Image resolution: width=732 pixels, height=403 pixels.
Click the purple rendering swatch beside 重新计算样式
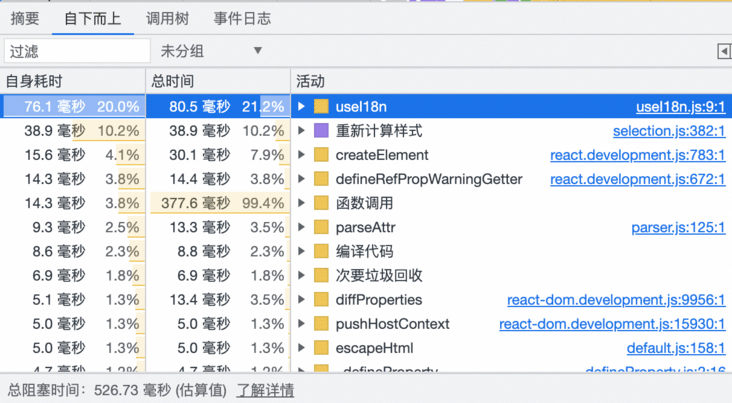(321, 131)
